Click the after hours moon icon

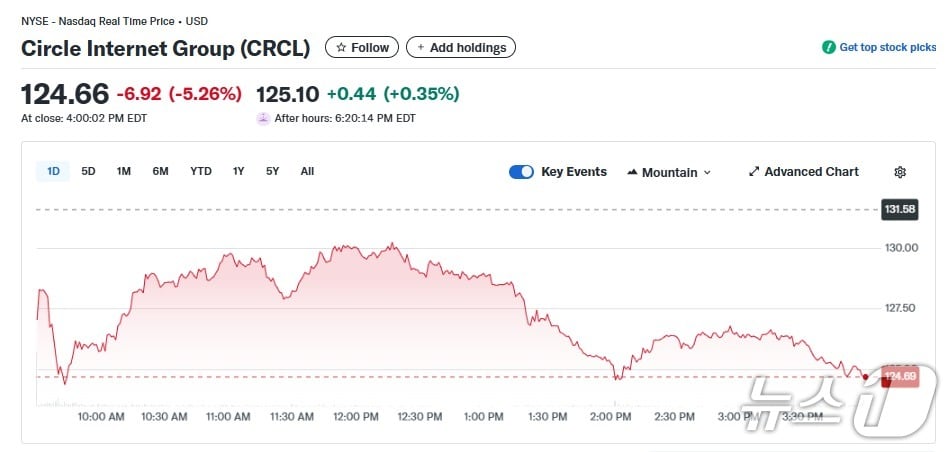point(263,118)
